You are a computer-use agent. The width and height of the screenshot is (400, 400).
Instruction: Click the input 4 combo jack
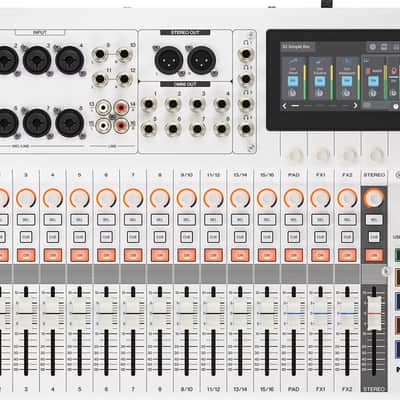pyautogui.click(x=69, y=60)
